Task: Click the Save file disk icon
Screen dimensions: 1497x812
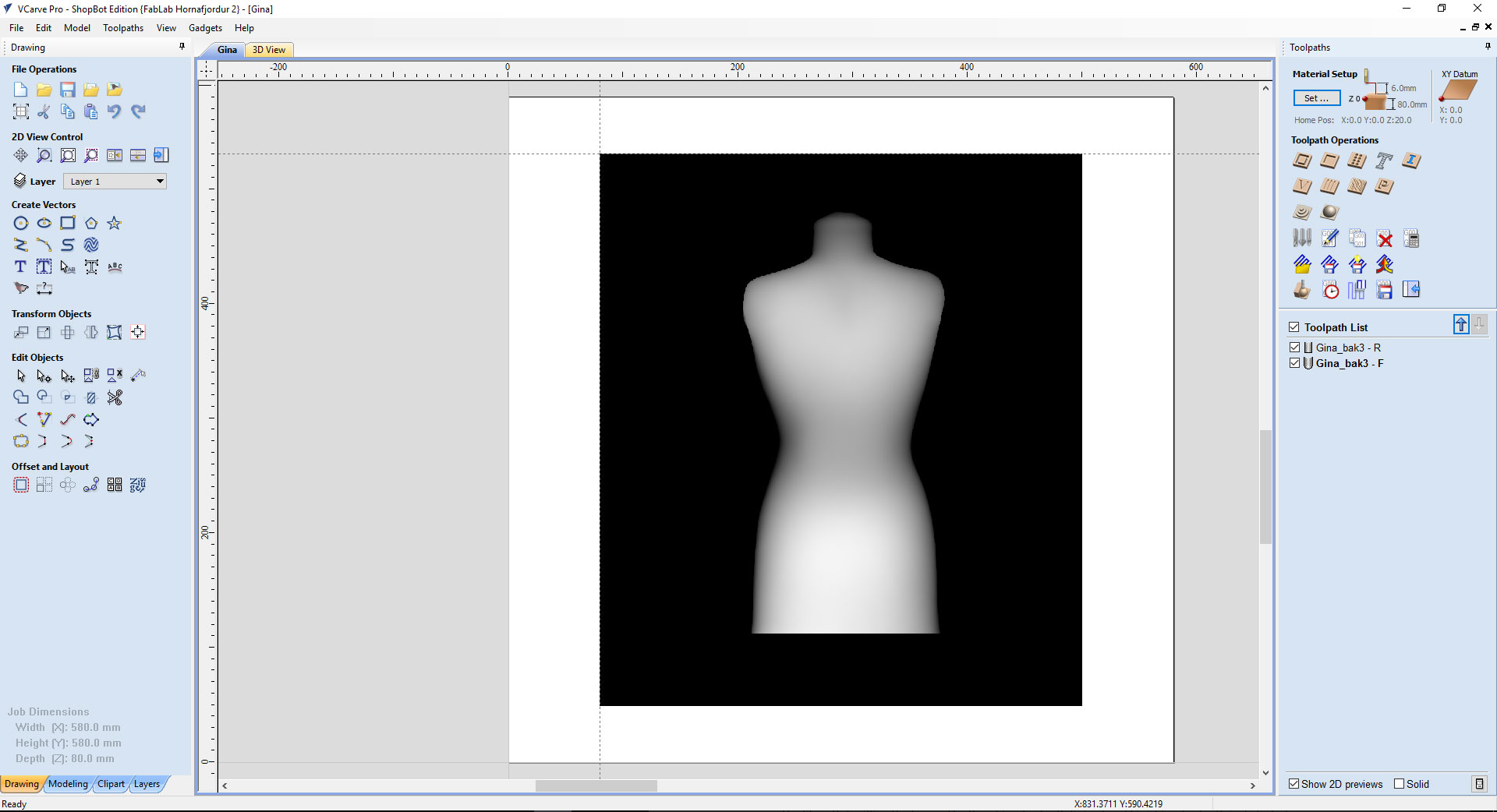Action: [68, 90]
